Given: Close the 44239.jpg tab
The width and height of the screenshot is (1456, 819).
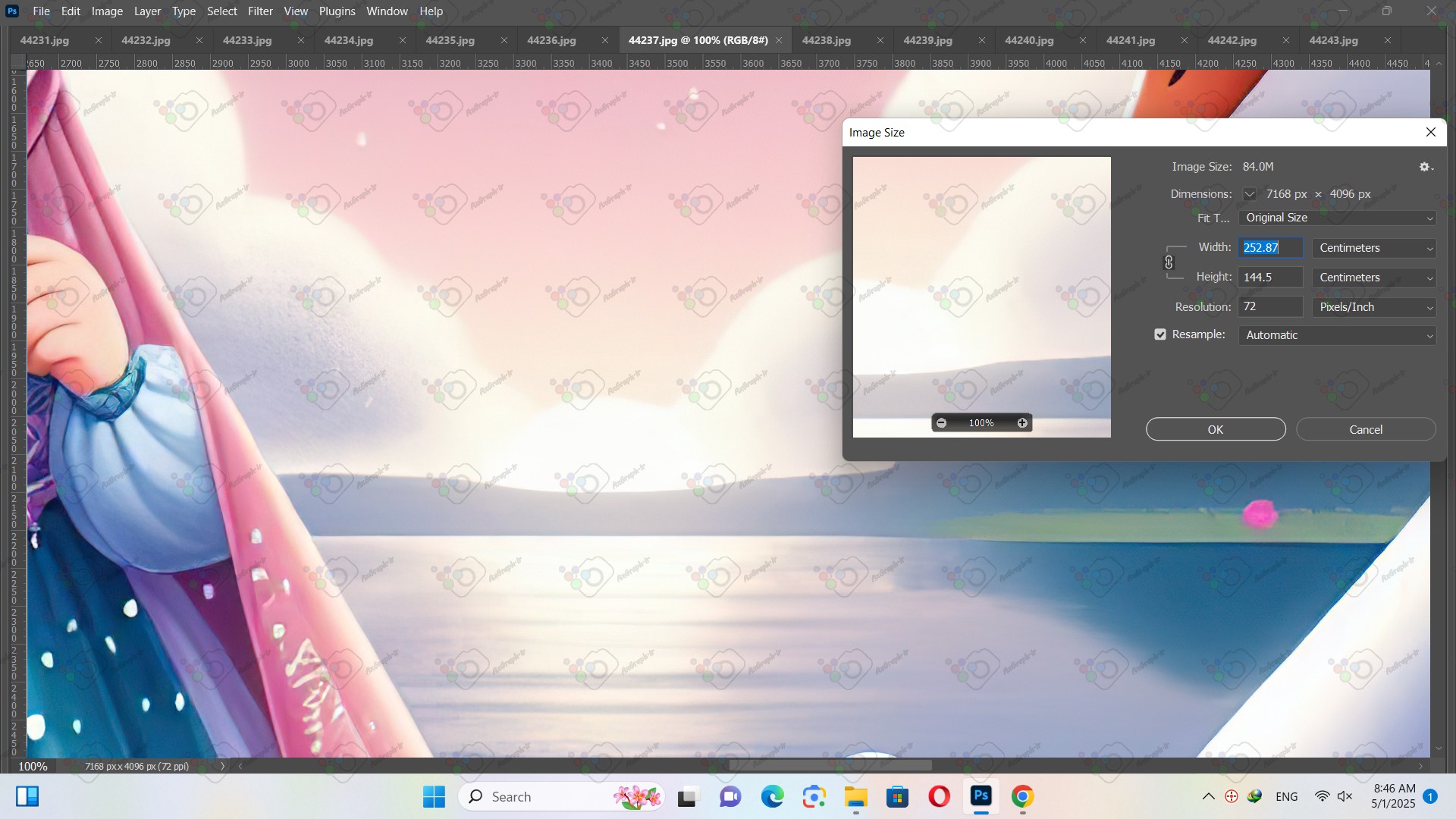Looking at the screenshot, I should [982, 41].
